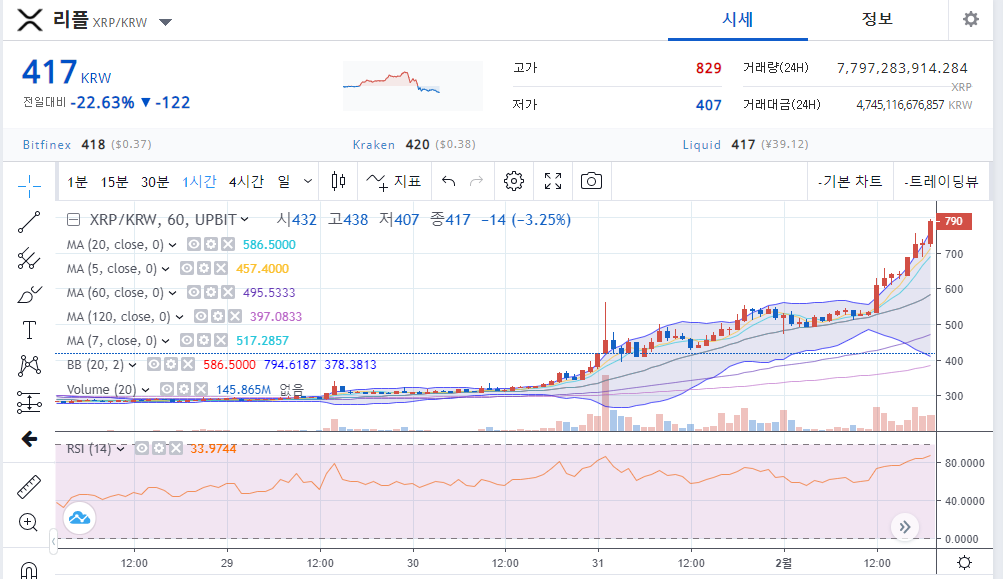Switch to 트레이딩뷰 chart
The image size is (1003, 579).
tap(941, 182)
